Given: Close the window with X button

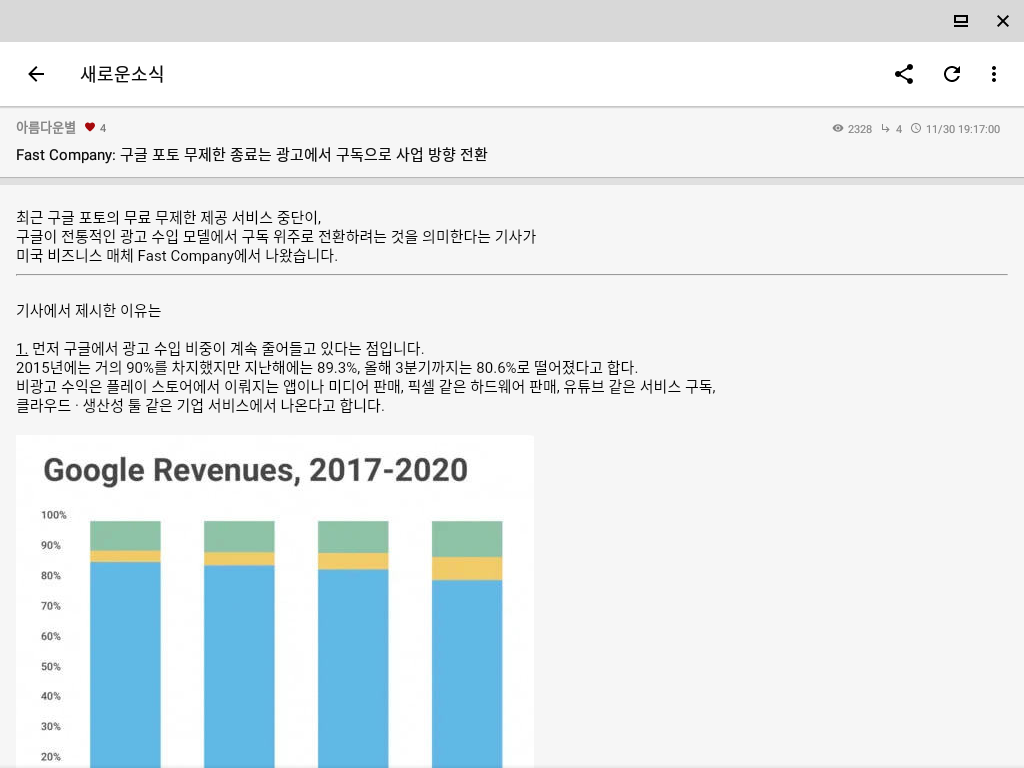Looking at the screenshot, I should click(x=1003, y=21).
